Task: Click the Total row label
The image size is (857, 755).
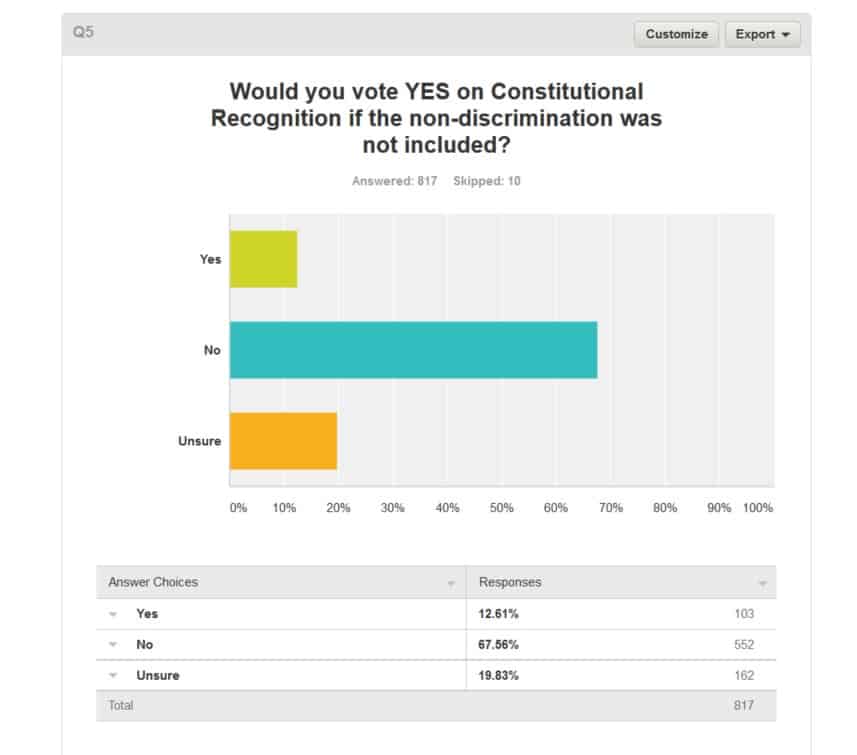Action: point(121,705)
